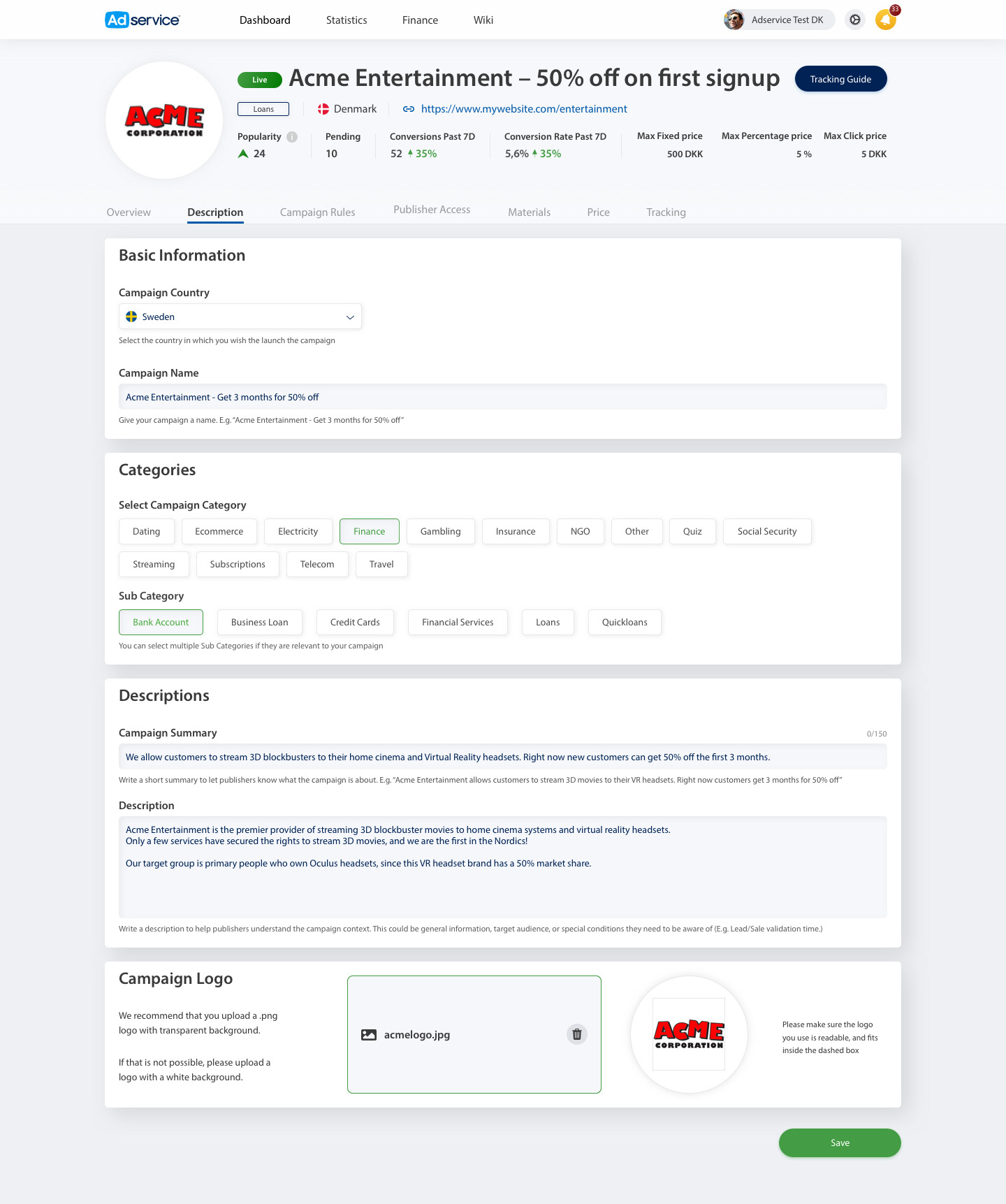The image size is (1006, 1204).
Task: Select the Other category
Action: point(637,532)
